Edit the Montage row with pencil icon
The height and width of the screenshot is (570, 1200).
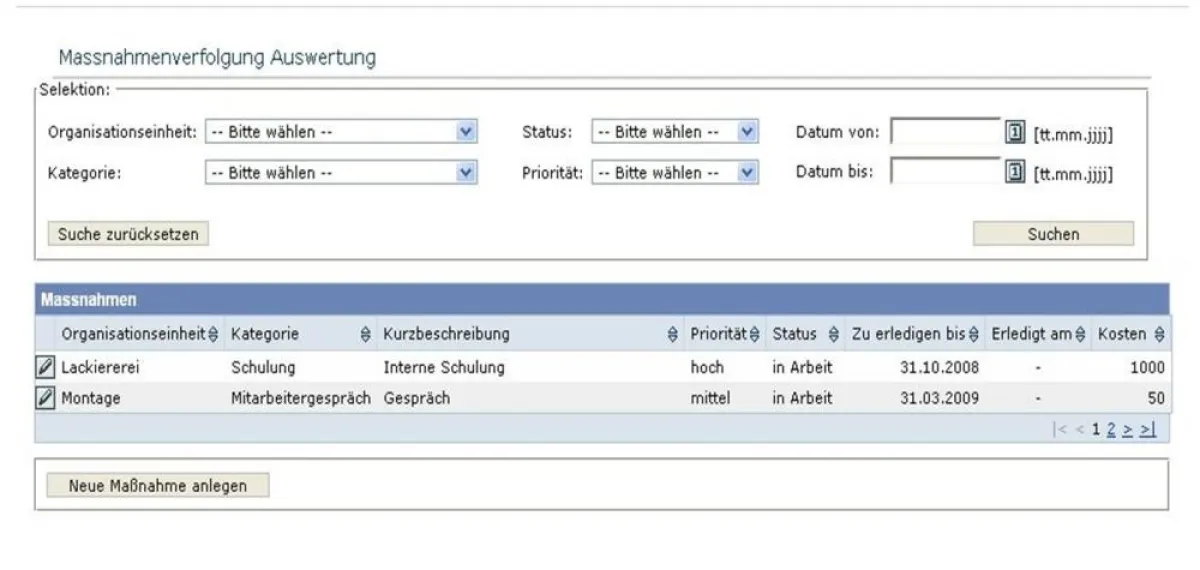(x=45, y=398)
